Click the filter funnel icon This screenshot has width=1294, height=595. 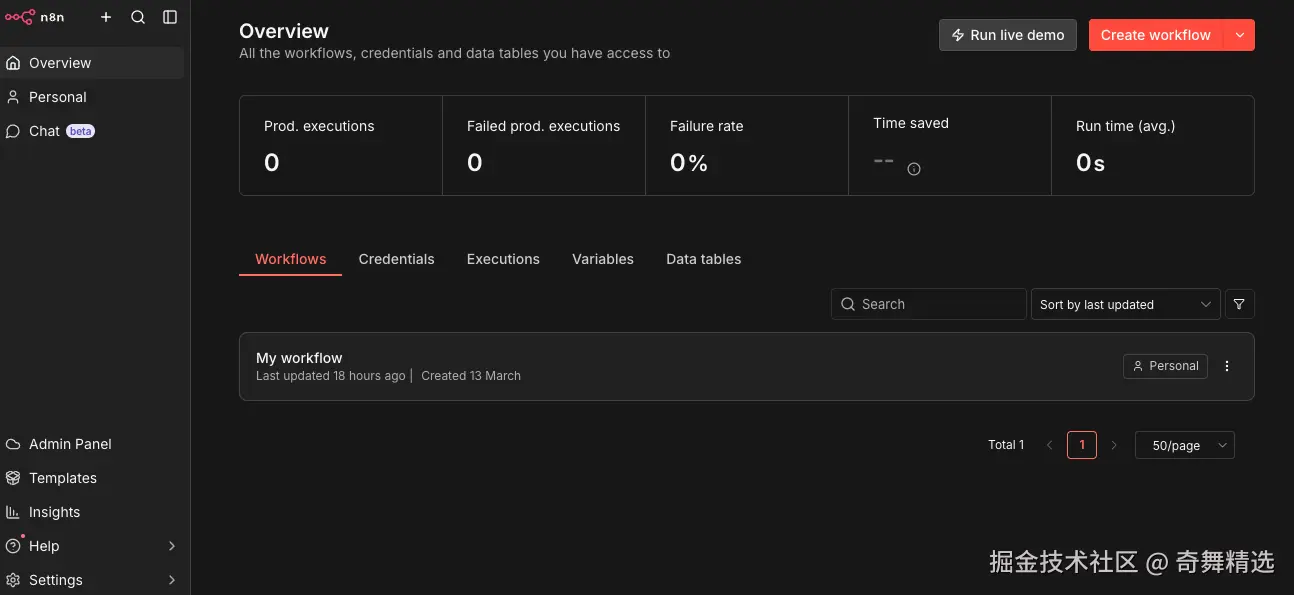(x=1239, y=304)
